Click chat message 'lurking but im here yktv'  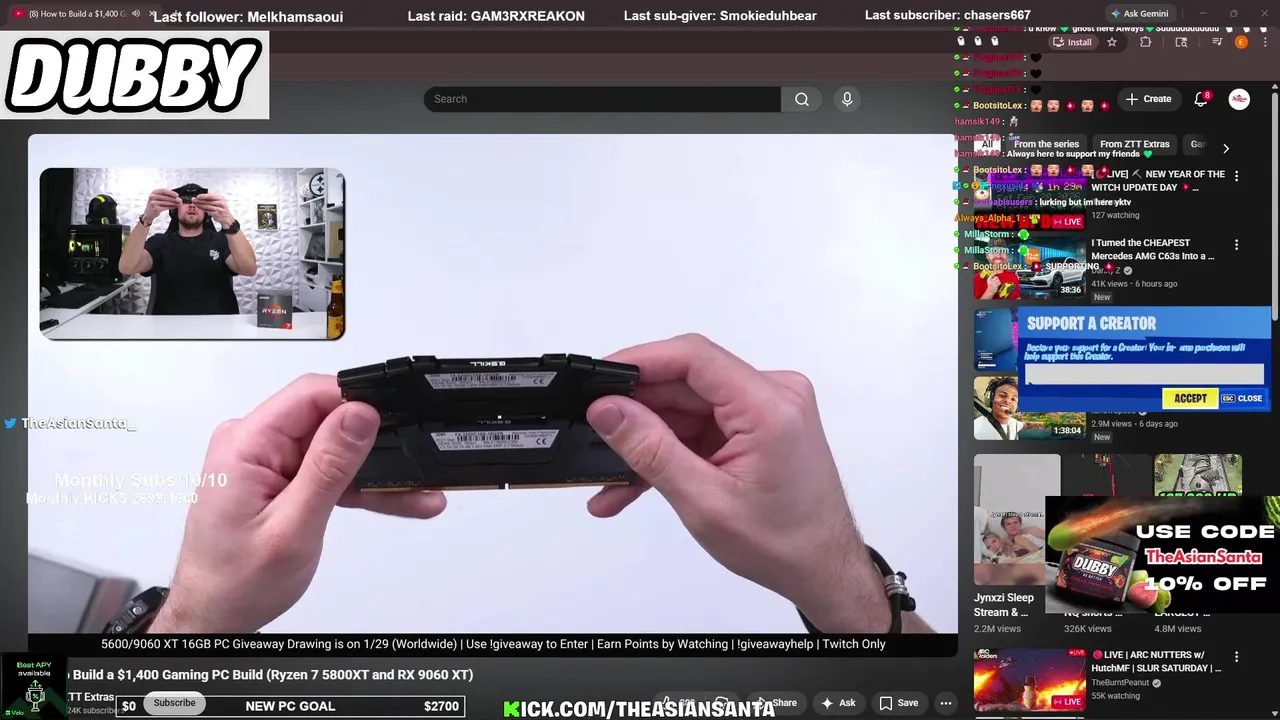pos(1085,202)
